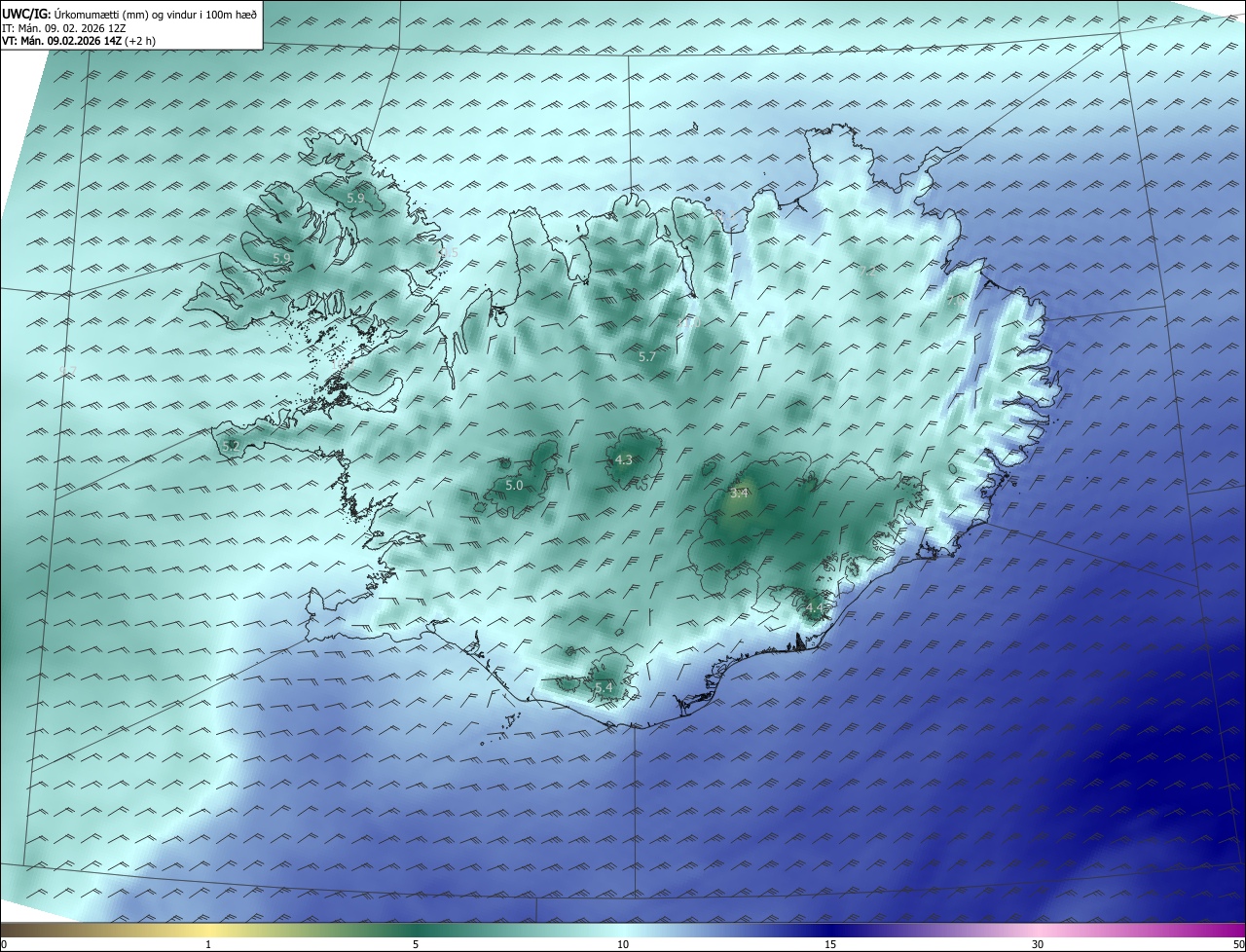1246x952 pixels.
Task: Click the 4.4 value label on map
Action: click(x=814, y=608)
